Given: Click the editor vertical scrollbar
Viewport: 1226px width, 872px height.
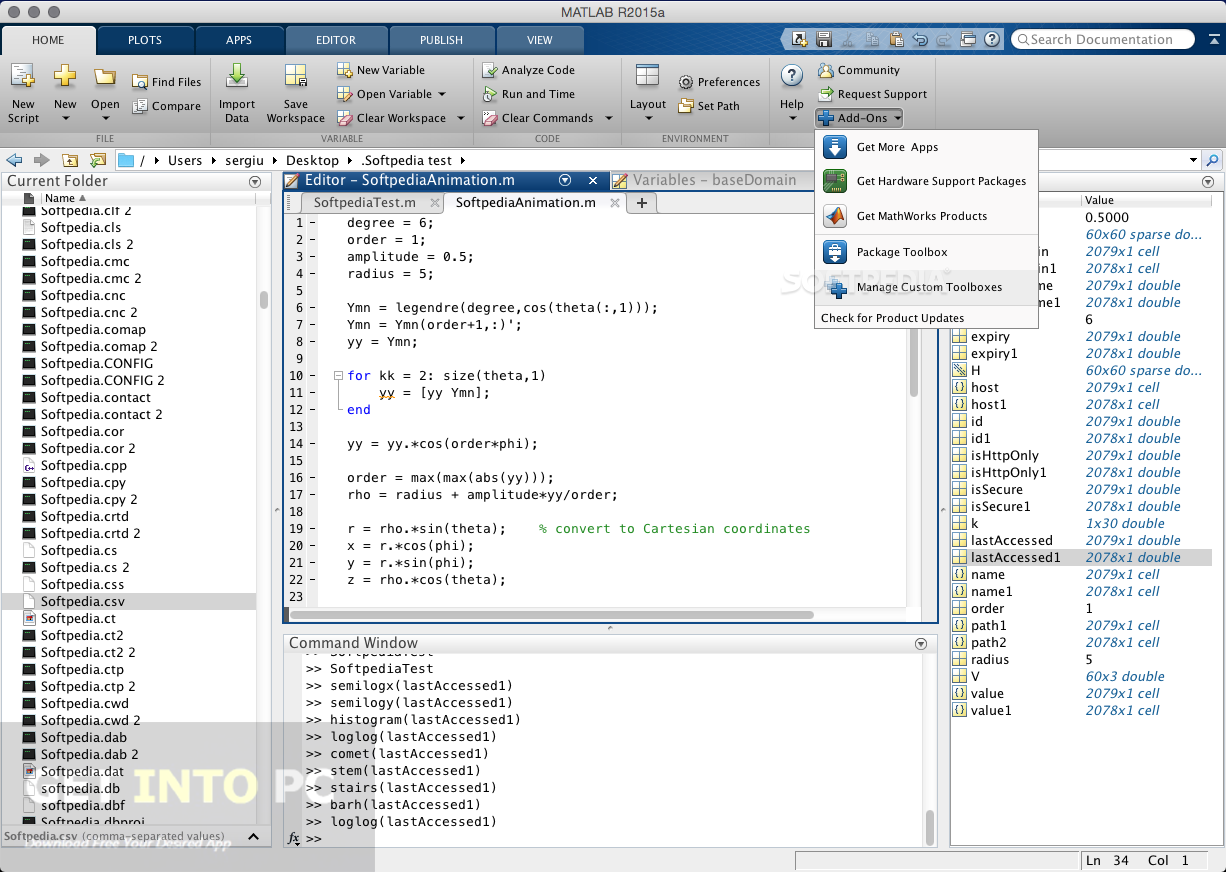Looking at the screenshot, I should tap(913, 360).
